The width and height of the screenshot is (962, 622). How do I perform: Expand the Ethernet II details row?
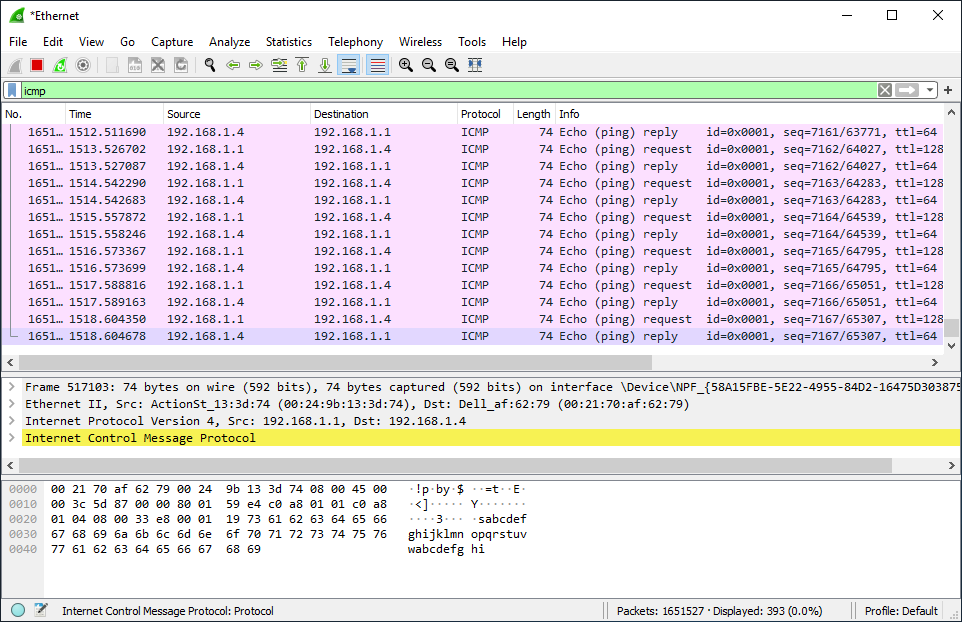tap(12, 404)
